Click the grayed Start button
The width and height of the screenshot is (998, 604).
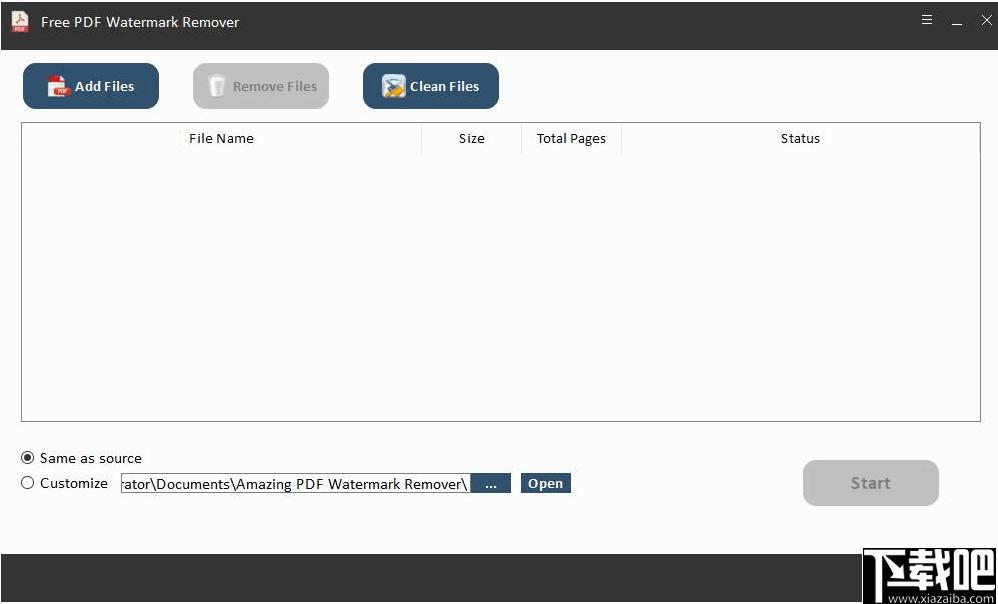[871, 483]
